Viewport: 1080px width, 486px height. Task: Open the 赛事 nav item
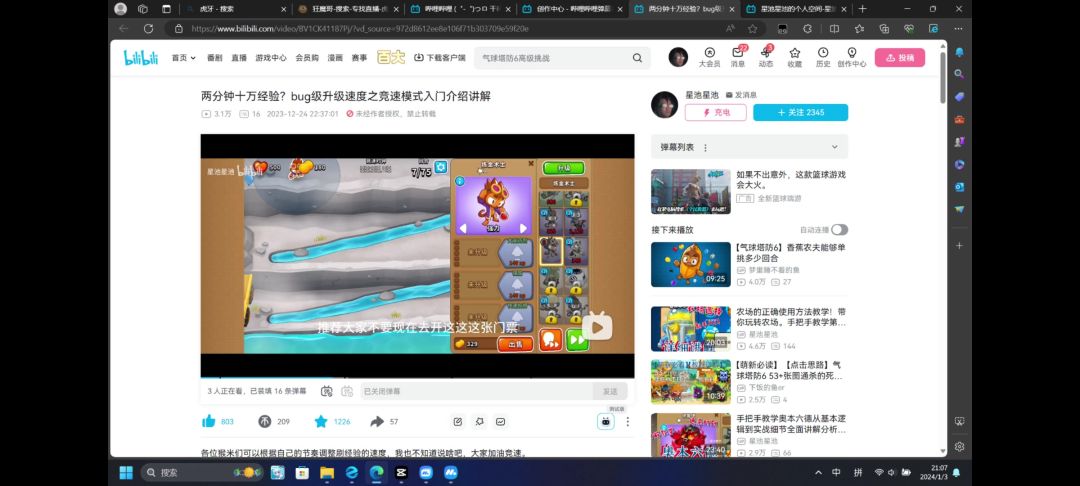pos(359,58)
